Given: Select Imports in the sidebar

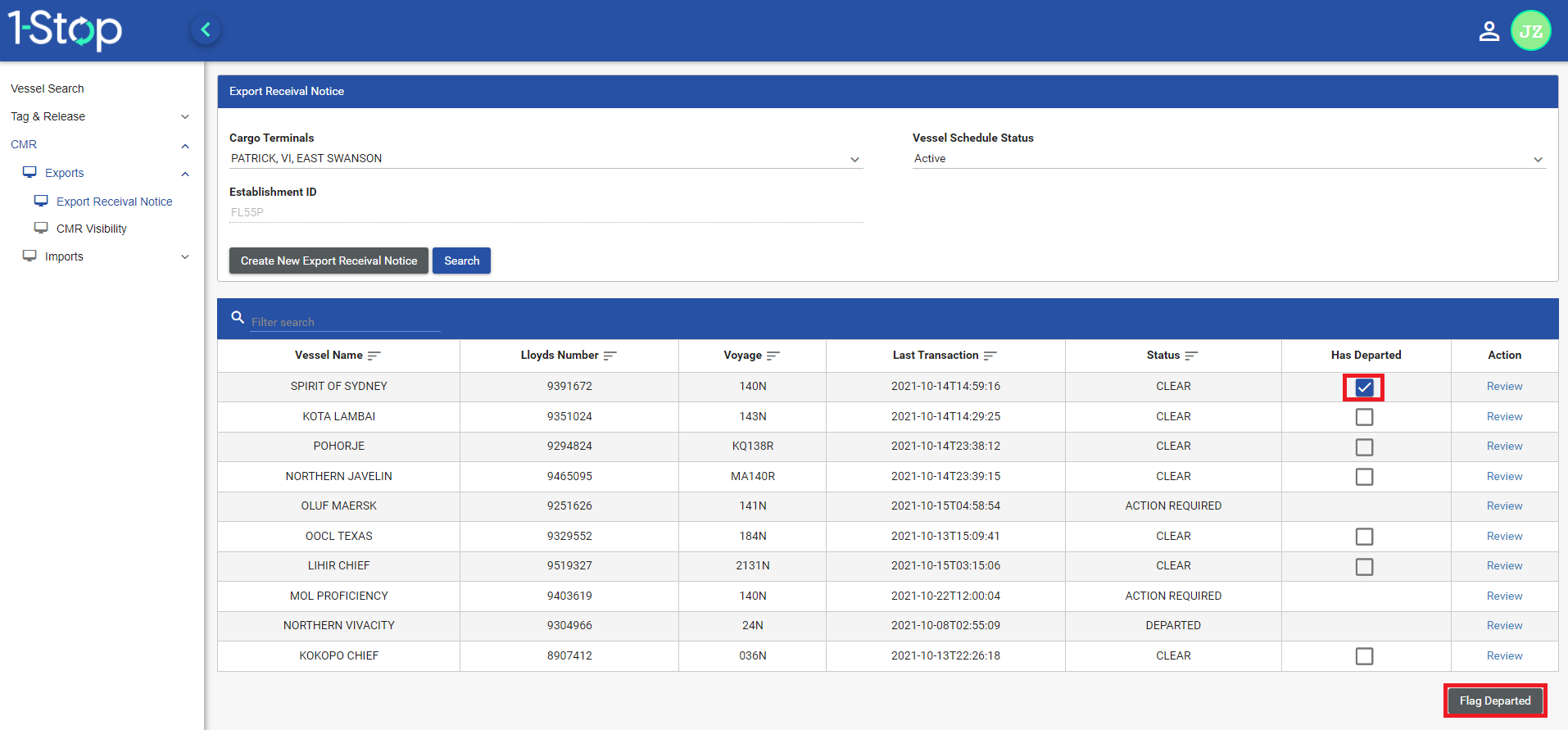Looking at the screenshot, I should (64, 256).
